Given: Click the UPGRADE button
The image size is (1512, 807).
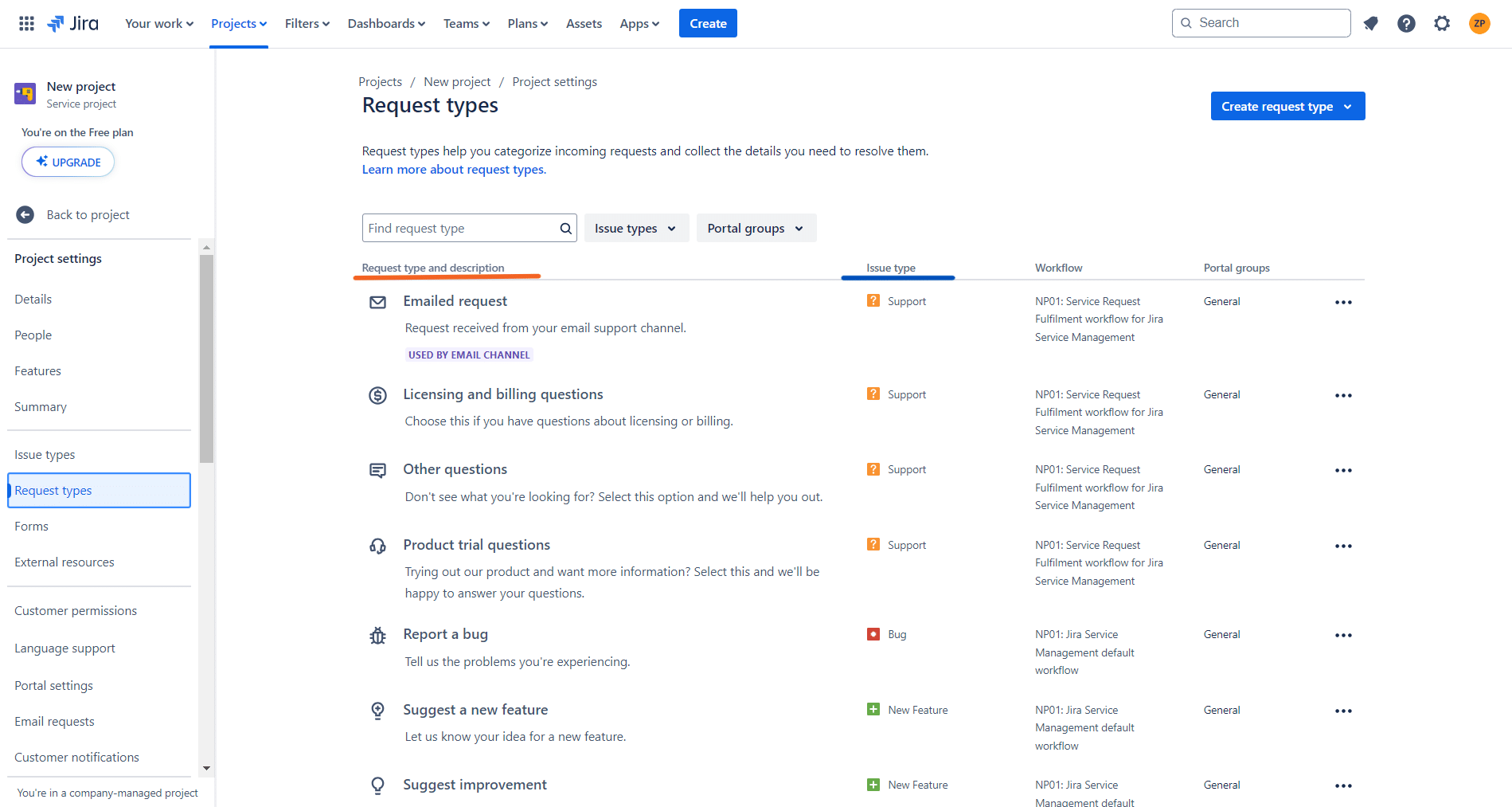Looking at the screenshot, I should click(x=68, y=162).
